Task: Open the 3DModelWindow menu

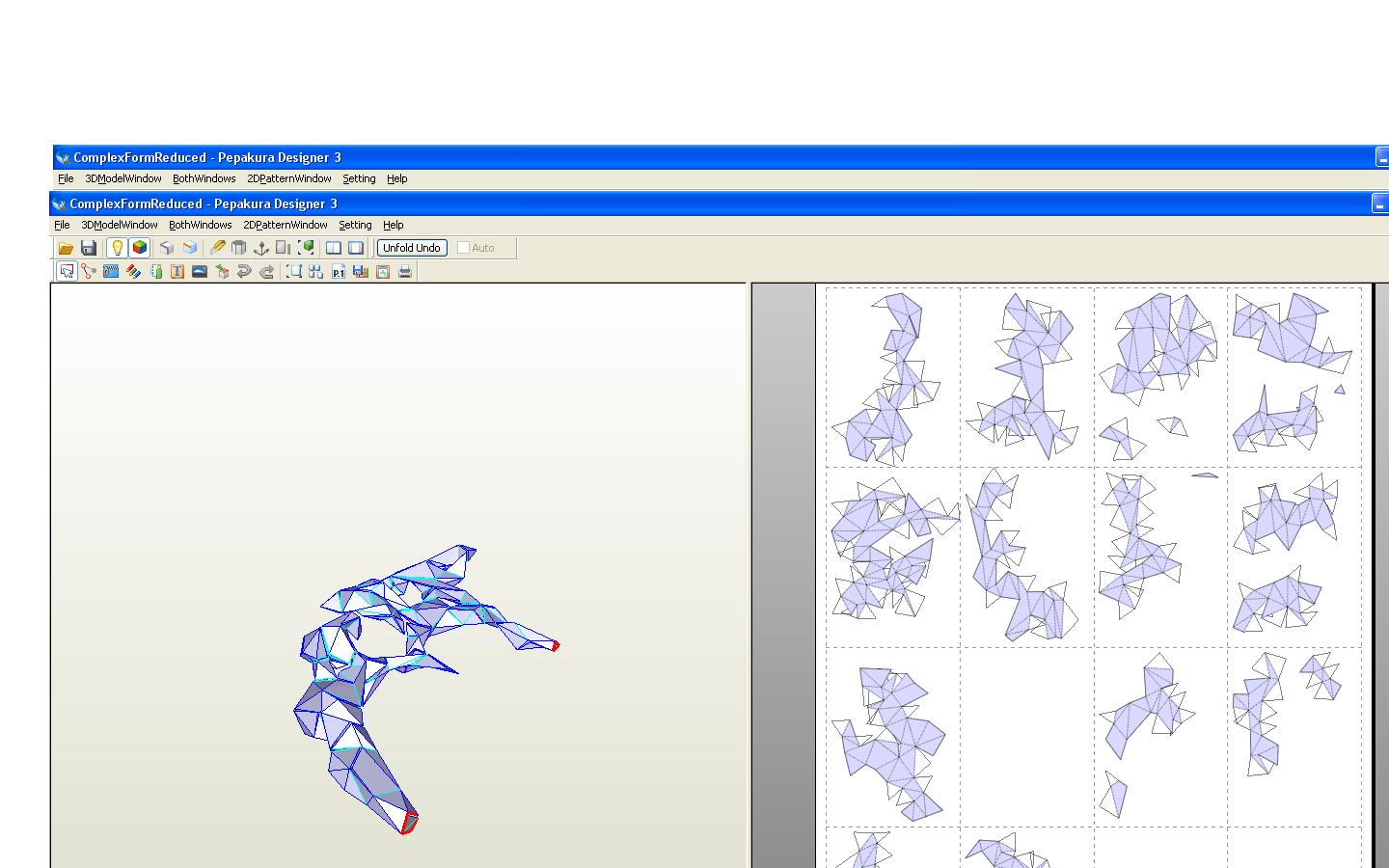Action: pos(119,225)
